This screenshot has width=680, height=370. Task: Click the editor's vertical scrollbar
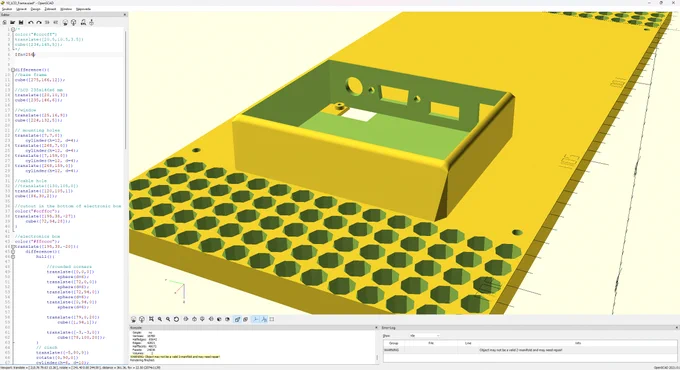click(x=126, y=91)
